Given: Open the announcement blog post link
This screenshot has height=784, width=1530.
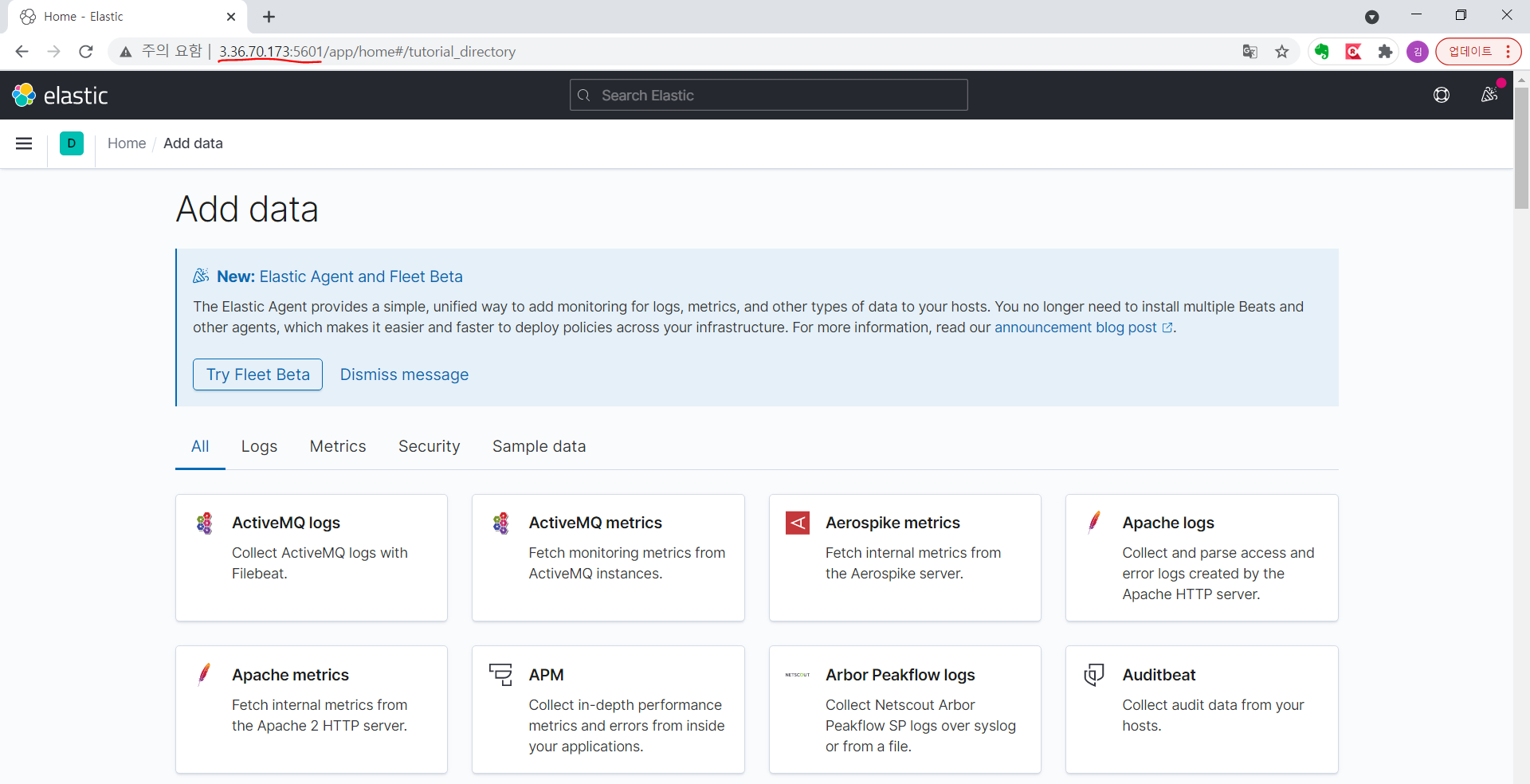Looking at the screenshot, I should [1084, 327].
